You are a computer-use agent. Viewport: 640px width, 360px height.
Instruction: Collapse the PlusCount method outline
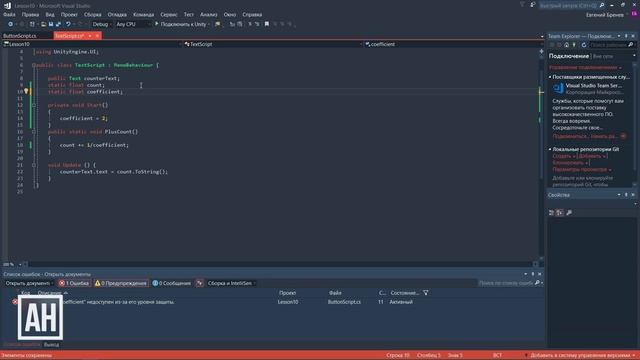pyautogui.click(x=34, y=131)
